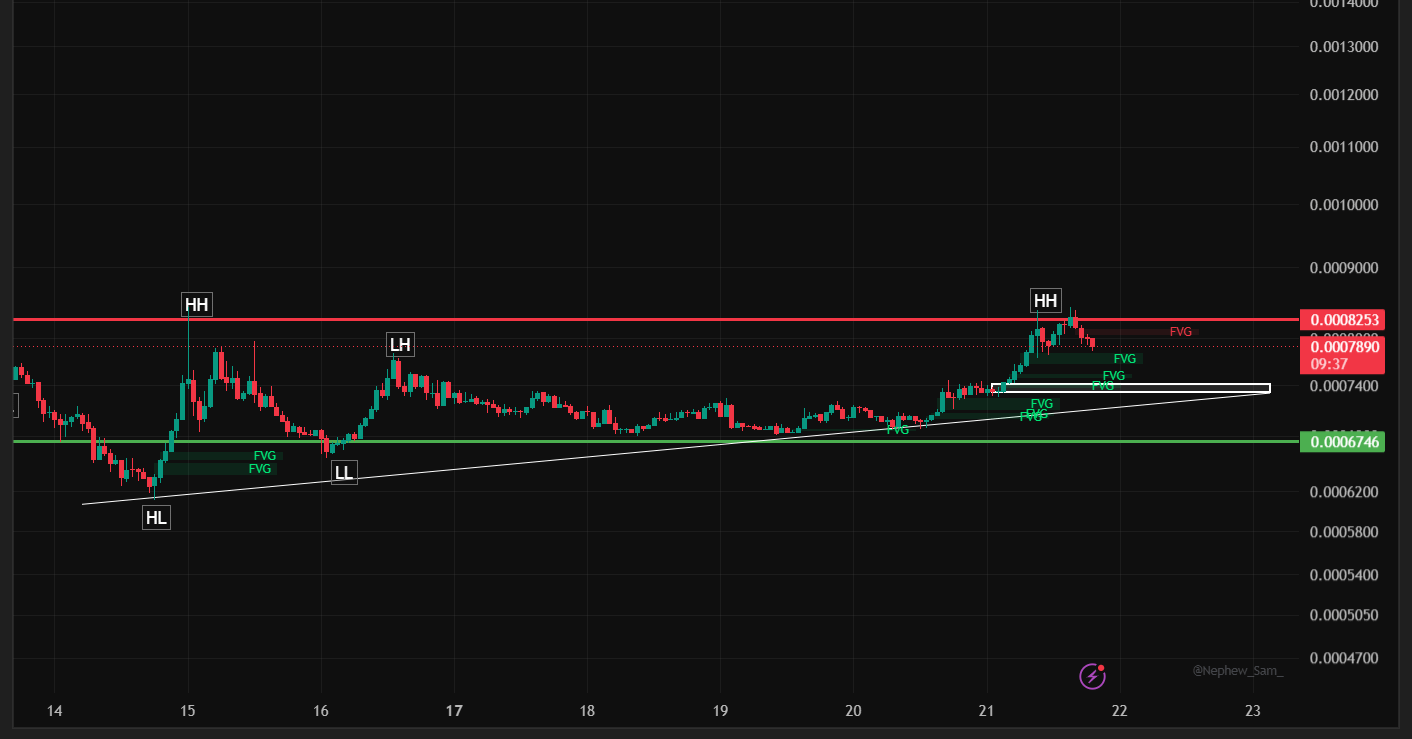The width and height of the screenshot is (1412, 739).
Task: Click the bold date 17 on the time axis
Action: (454, 711)
